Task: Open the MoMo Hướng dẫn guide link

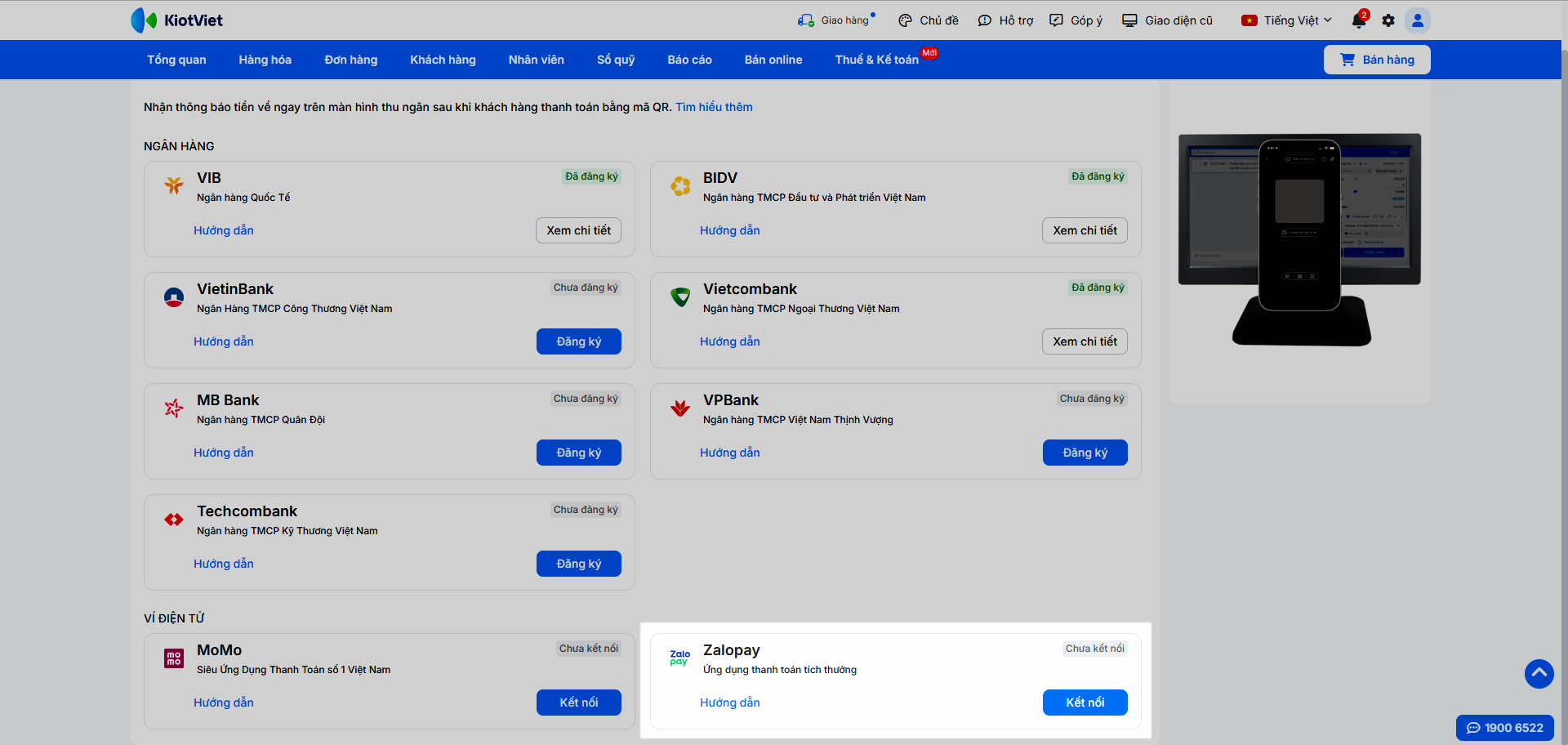Action: [224, 703]
